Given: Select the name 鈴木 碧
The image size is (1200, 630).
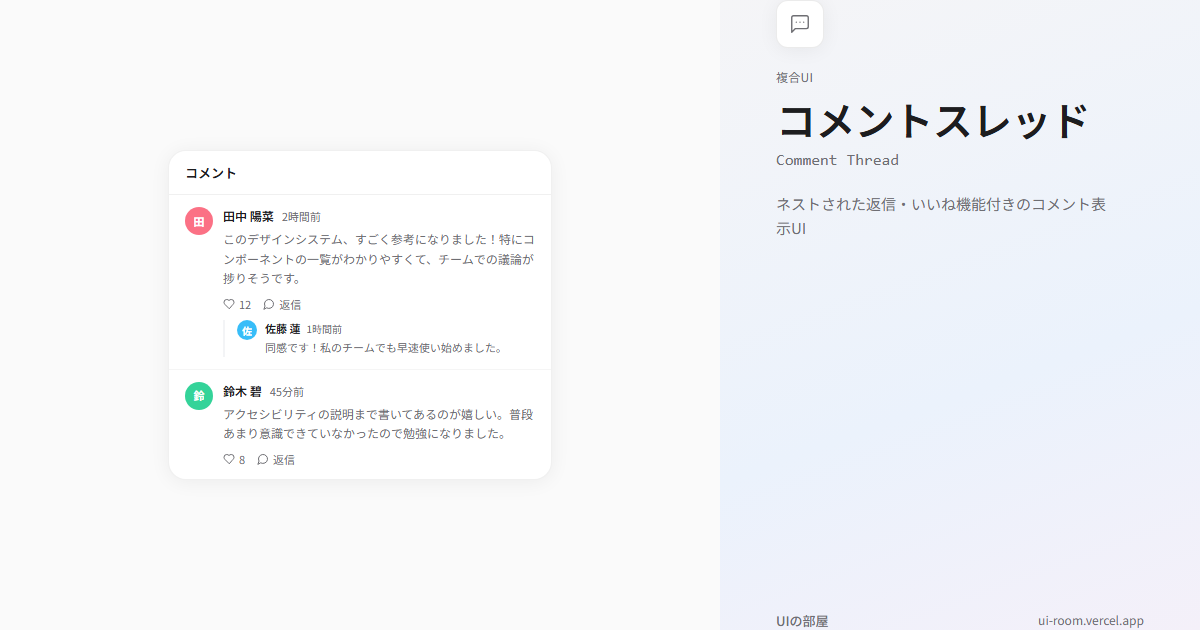Looking at the screenshot, I should 242,392.
